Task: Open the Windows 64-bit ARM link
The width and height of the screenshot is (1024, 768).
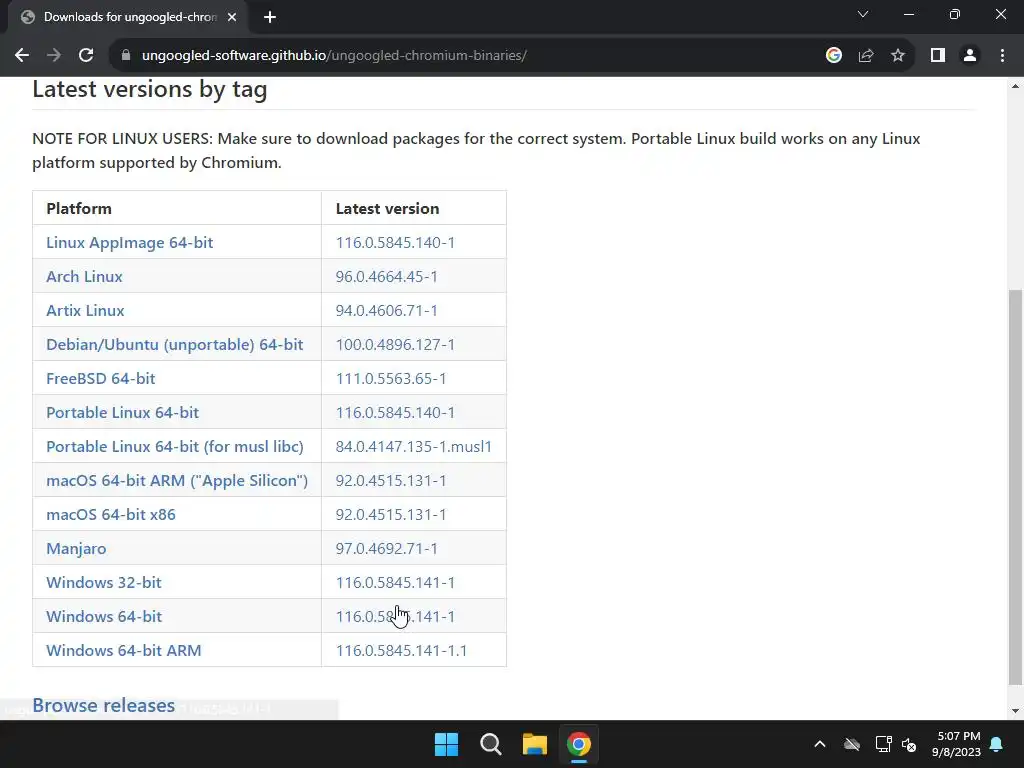Action: tap(123, 650)
